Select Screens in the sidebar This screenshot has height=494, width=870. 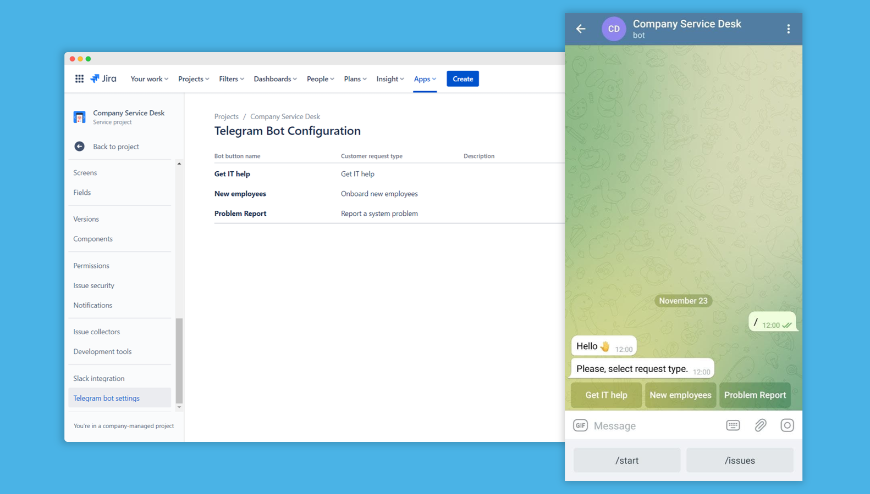[85, 173]
